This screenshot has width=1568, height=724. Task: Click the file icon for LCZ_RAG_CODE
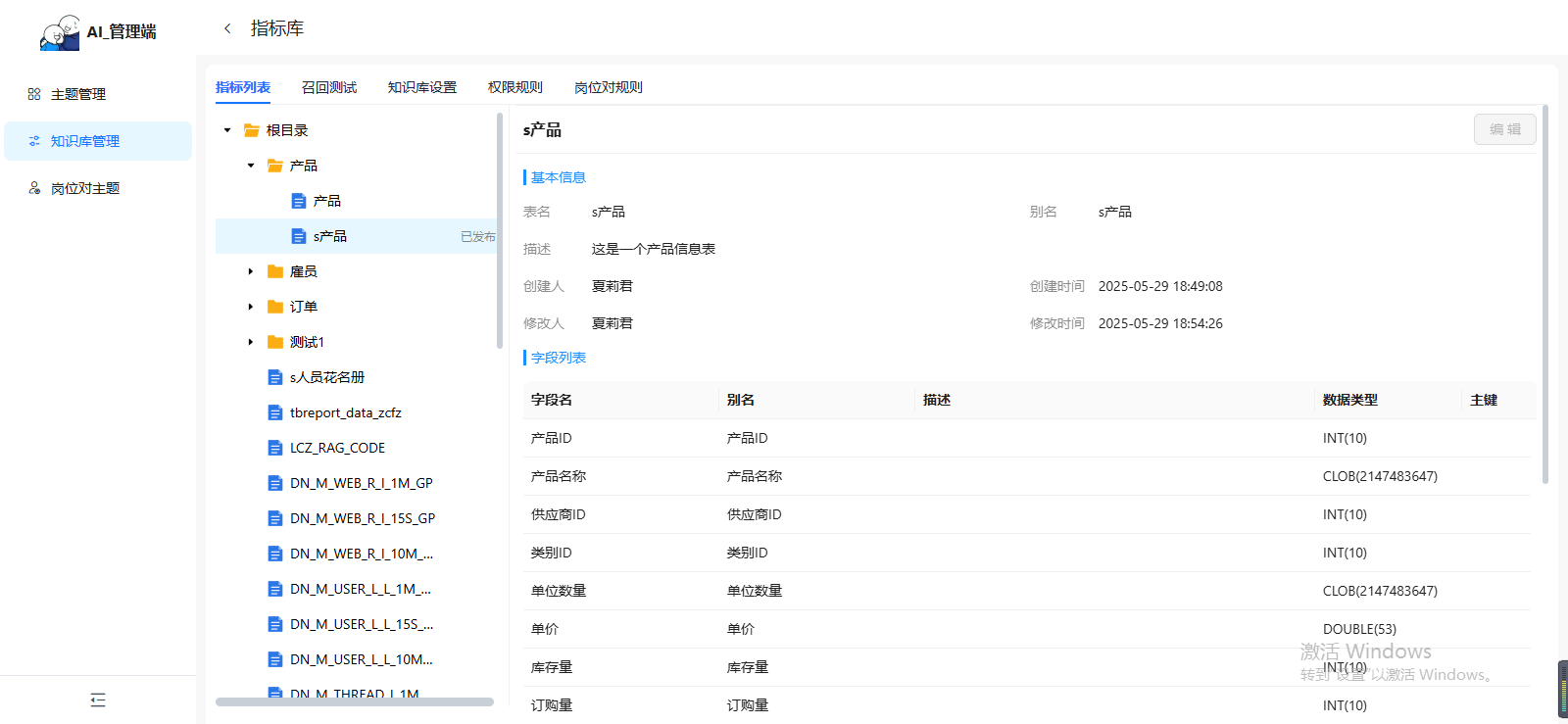coord(275,448)
